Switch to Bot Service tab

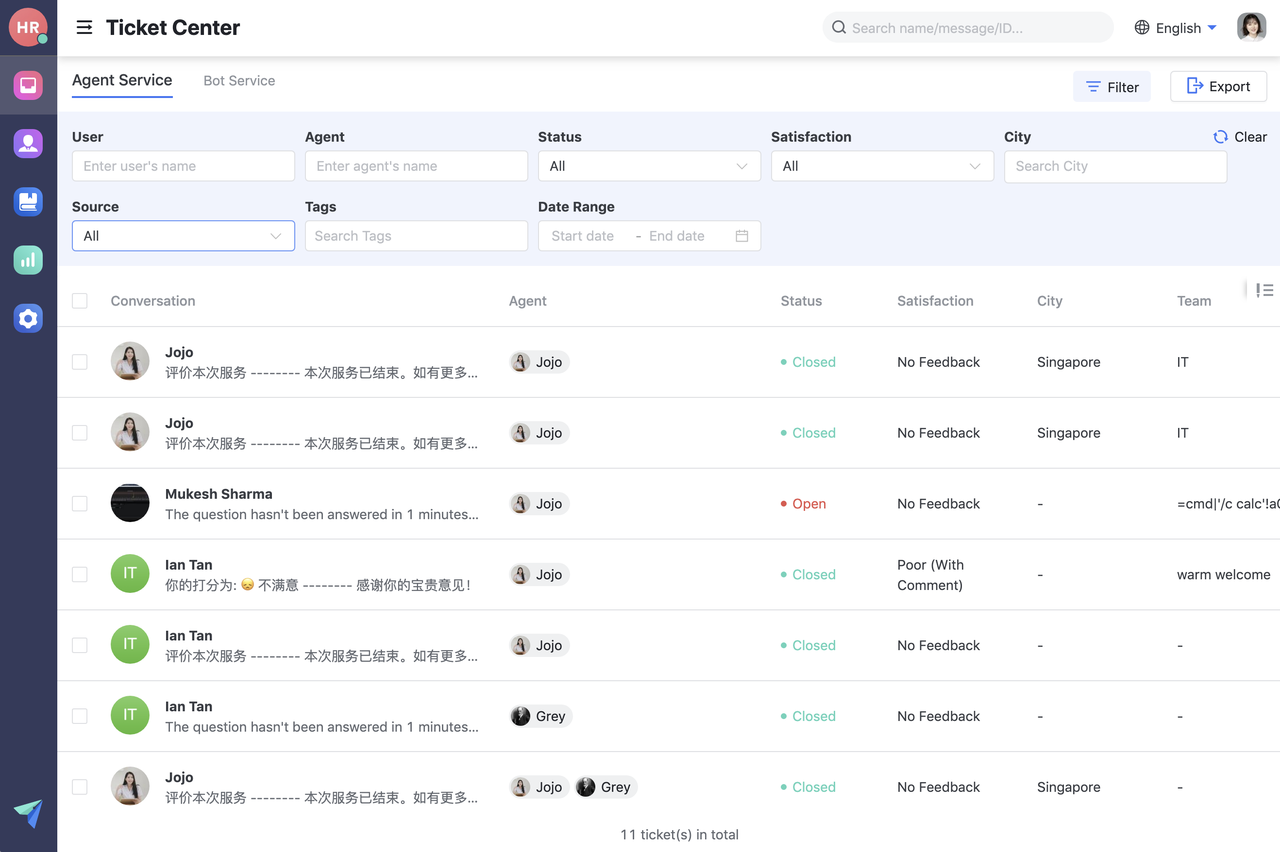(x=239, y=81)
